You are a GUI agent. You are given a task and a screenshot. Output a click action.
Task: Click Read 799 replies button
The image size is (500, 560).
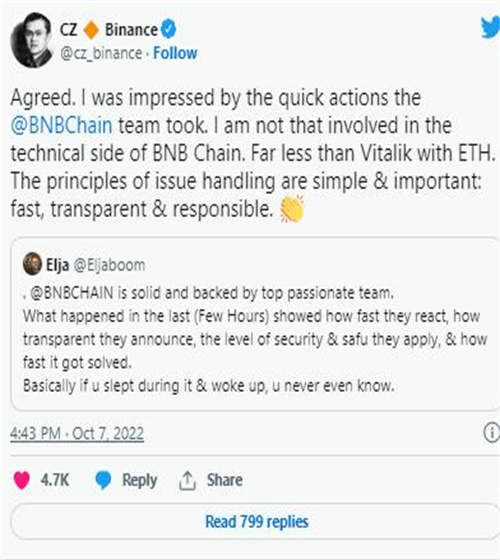[256, 521]
